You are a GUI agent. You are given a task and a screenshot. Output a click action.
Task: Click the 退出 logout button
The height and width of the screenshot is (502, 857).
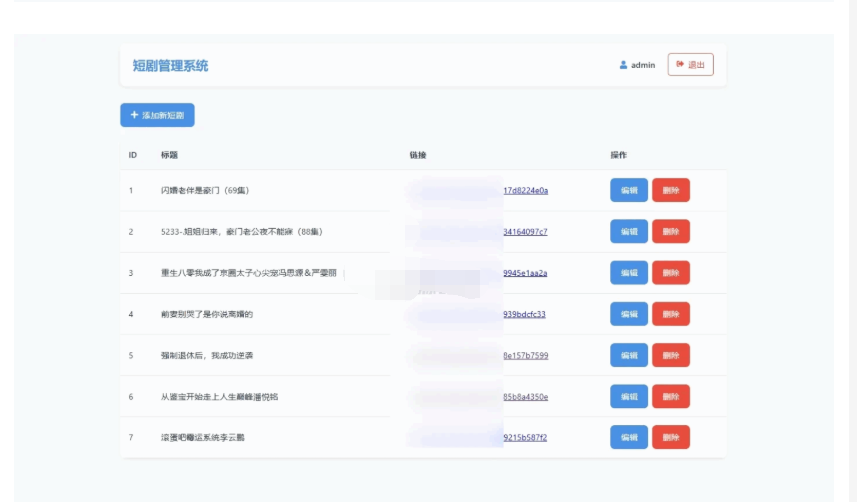pyautogui.click(x=690, y=65)
